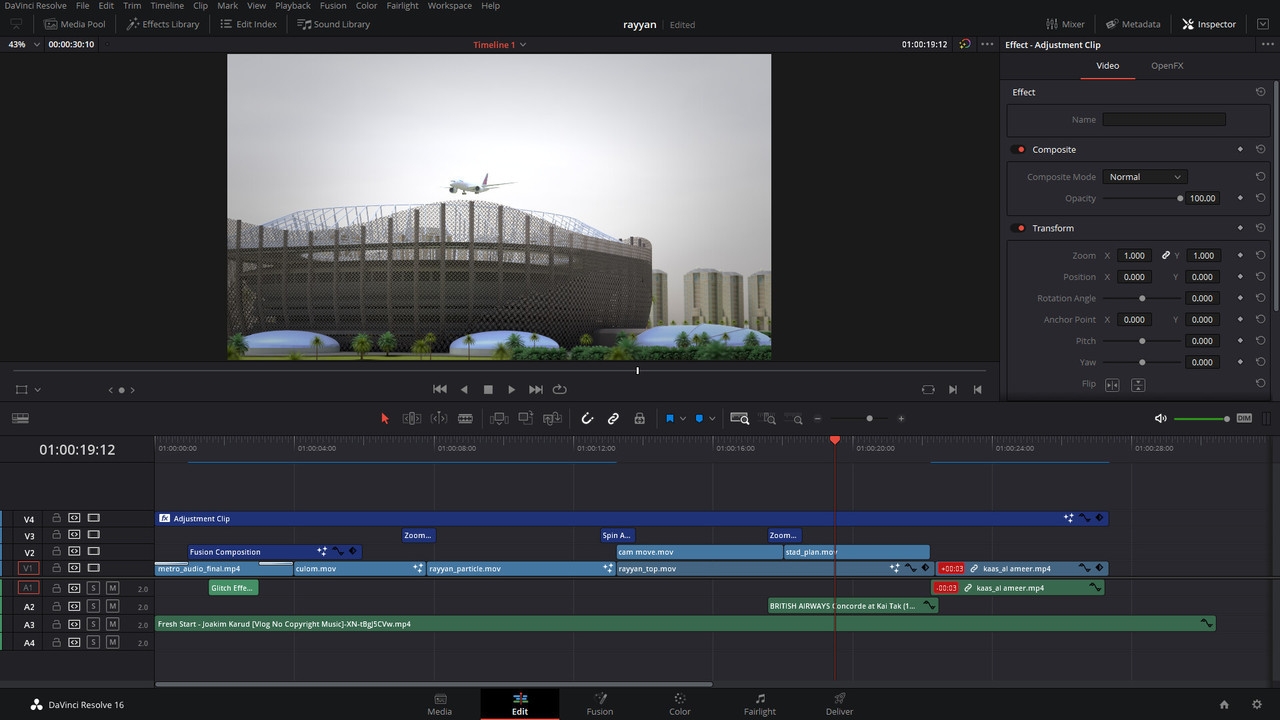Open the Playback menu
Screen dimensions: 1280x720
pos(293,6)
